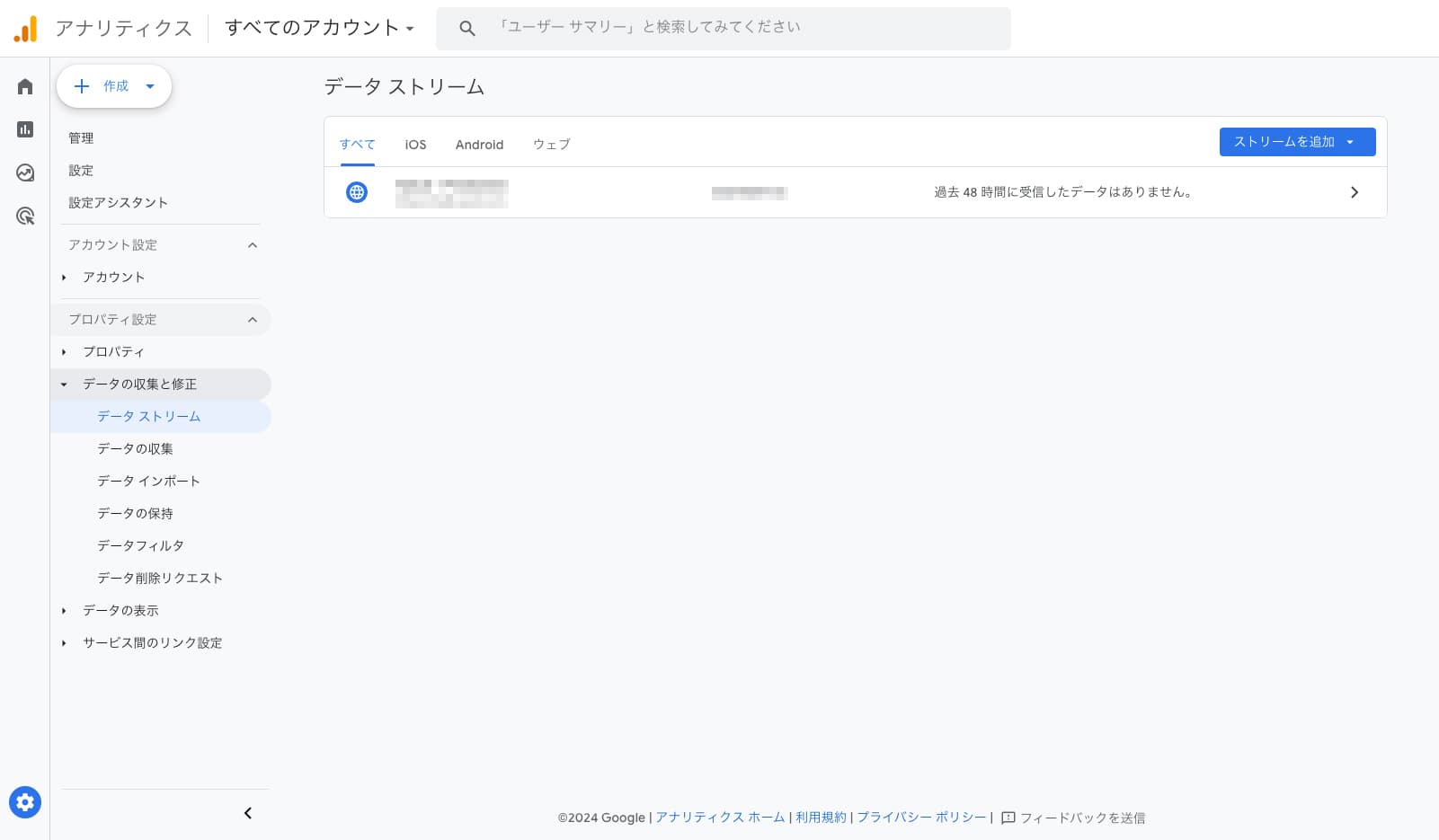Open the Advertising icon in sidebar
Screen dimensions: 1439x840
[x=25, y=216]
